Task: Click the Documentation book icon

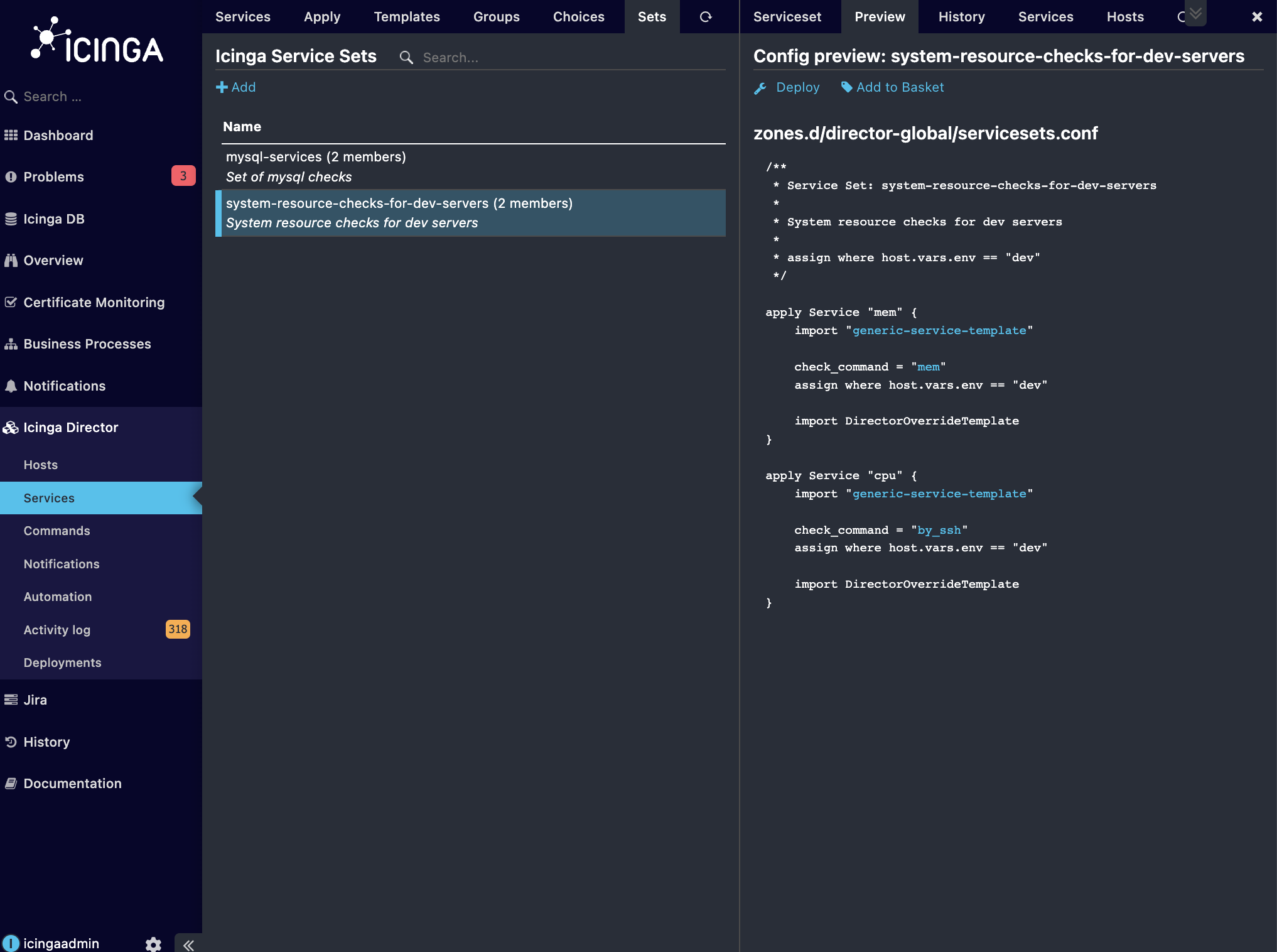Action: point(11,783)
